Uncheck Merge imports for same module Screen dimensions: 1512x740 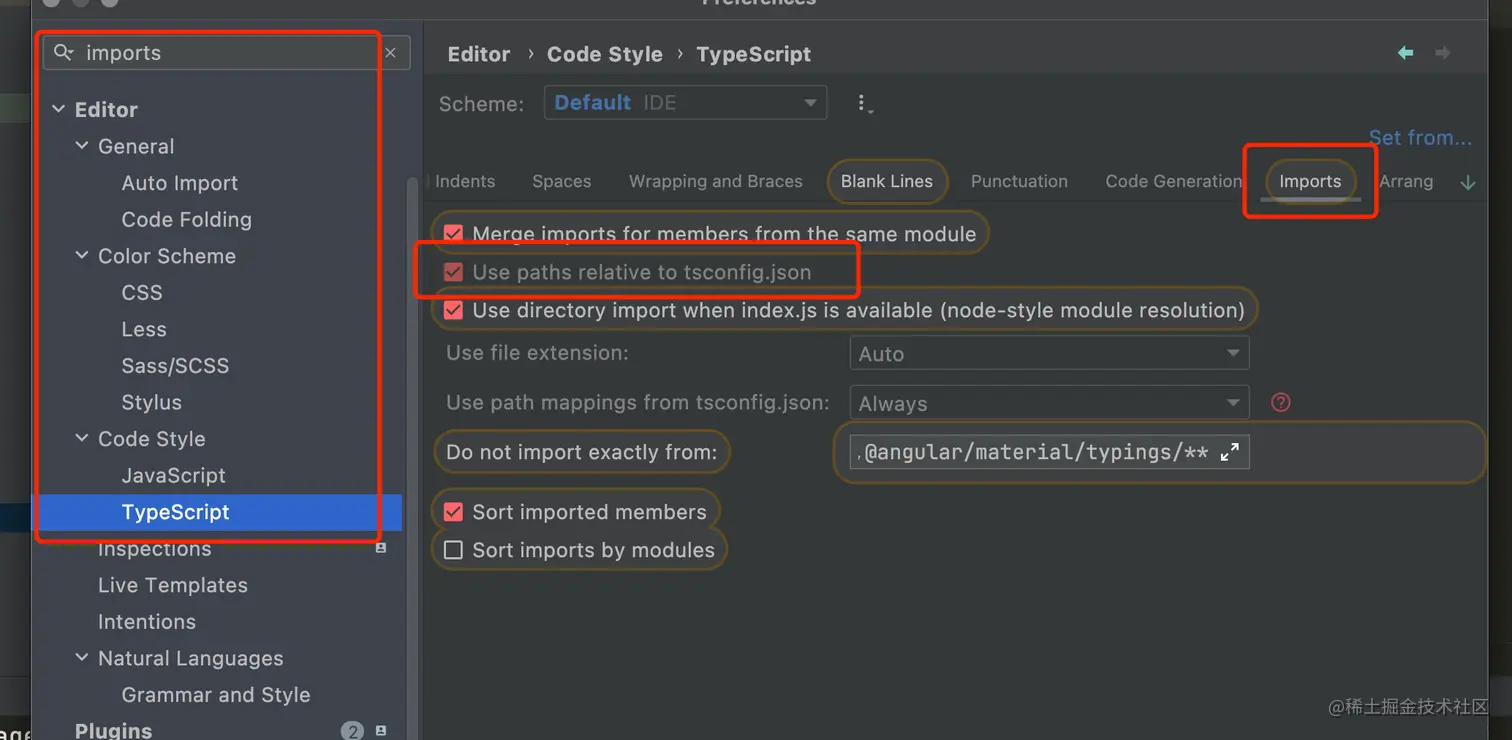pos(454,234)
